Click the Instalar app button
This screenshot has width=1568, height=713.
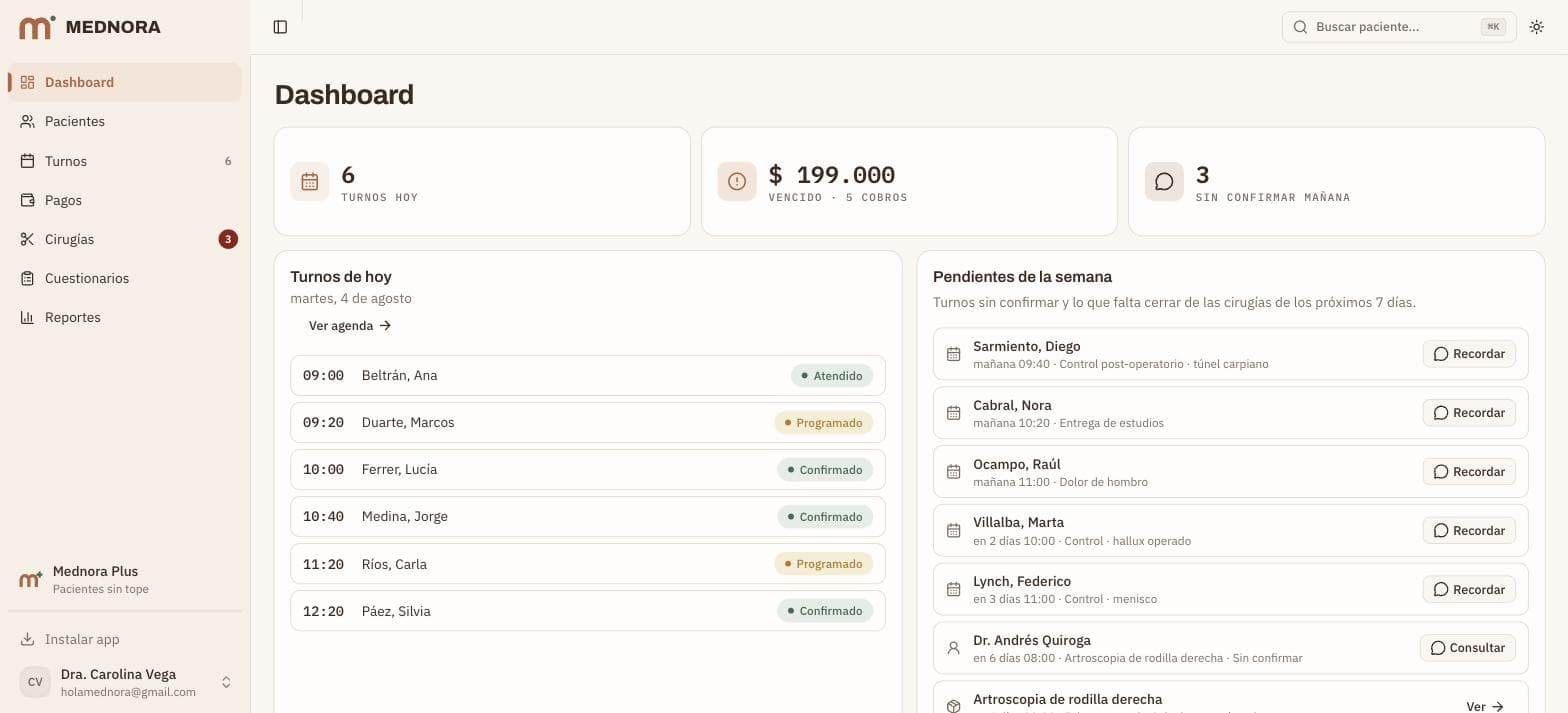point(125,639)
